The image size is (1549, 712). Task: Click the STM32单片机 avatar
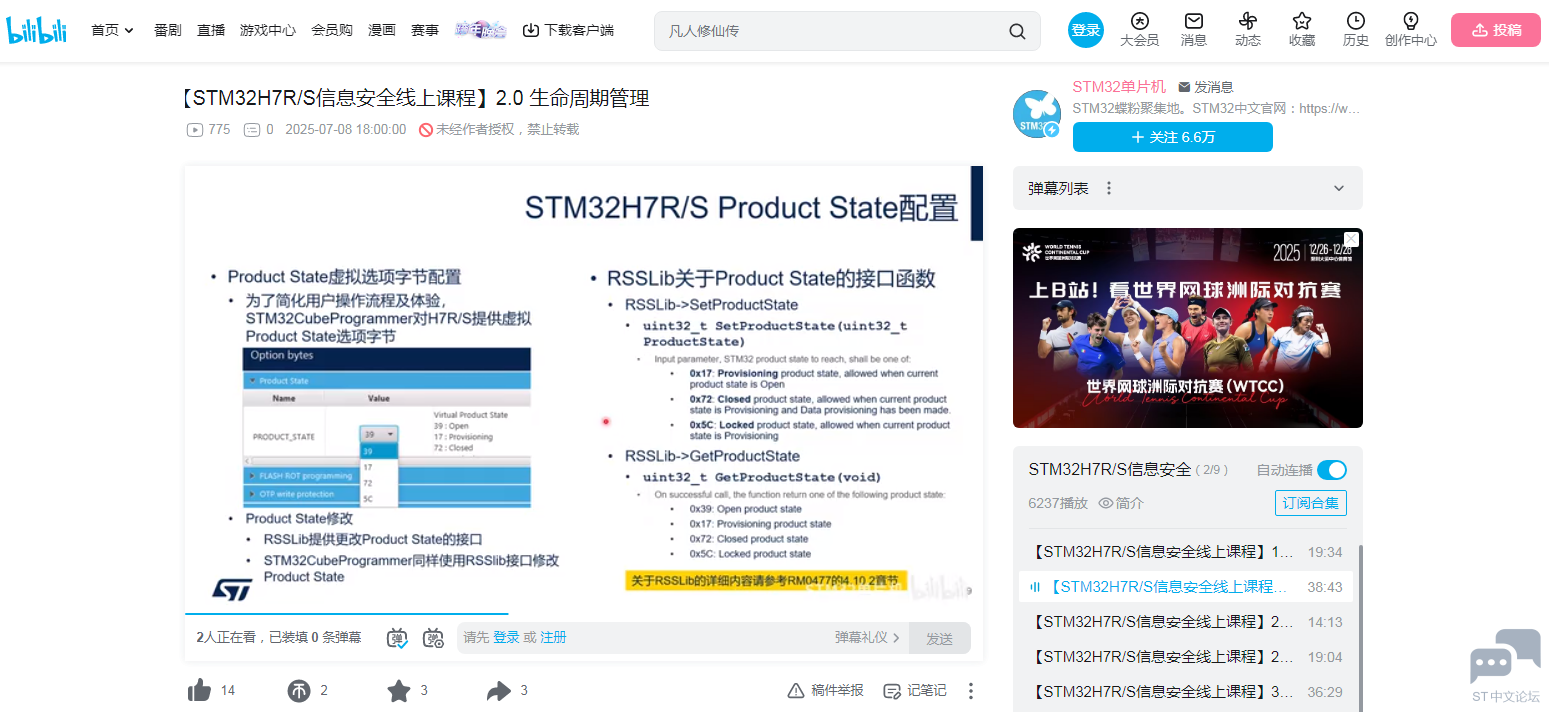1037,114
